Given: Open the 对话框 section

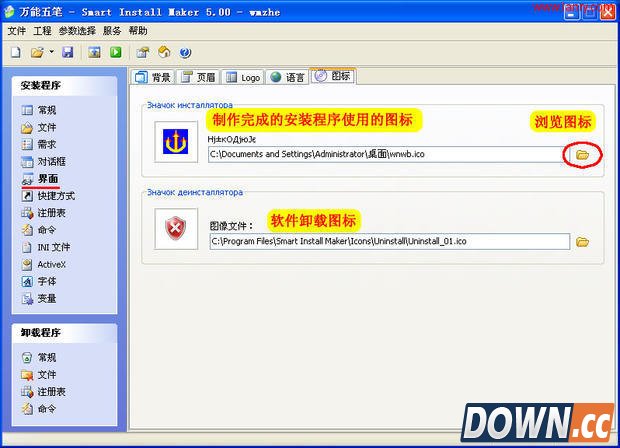Looking at the screenshot, I should 43,161.
